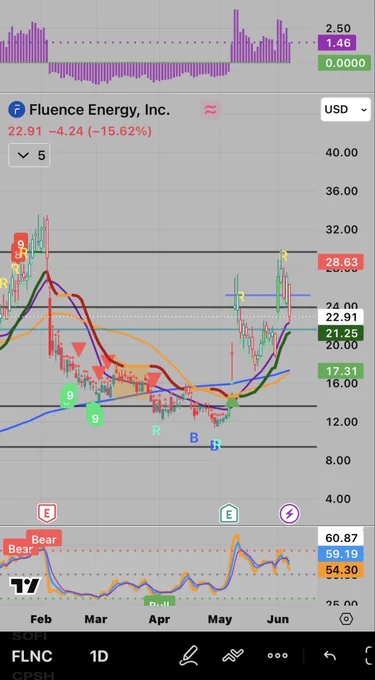Tap the purple lightning bolt event marker
Viewport: 375px width, 680px height.
pyautogui.click(x=289, y=514)
